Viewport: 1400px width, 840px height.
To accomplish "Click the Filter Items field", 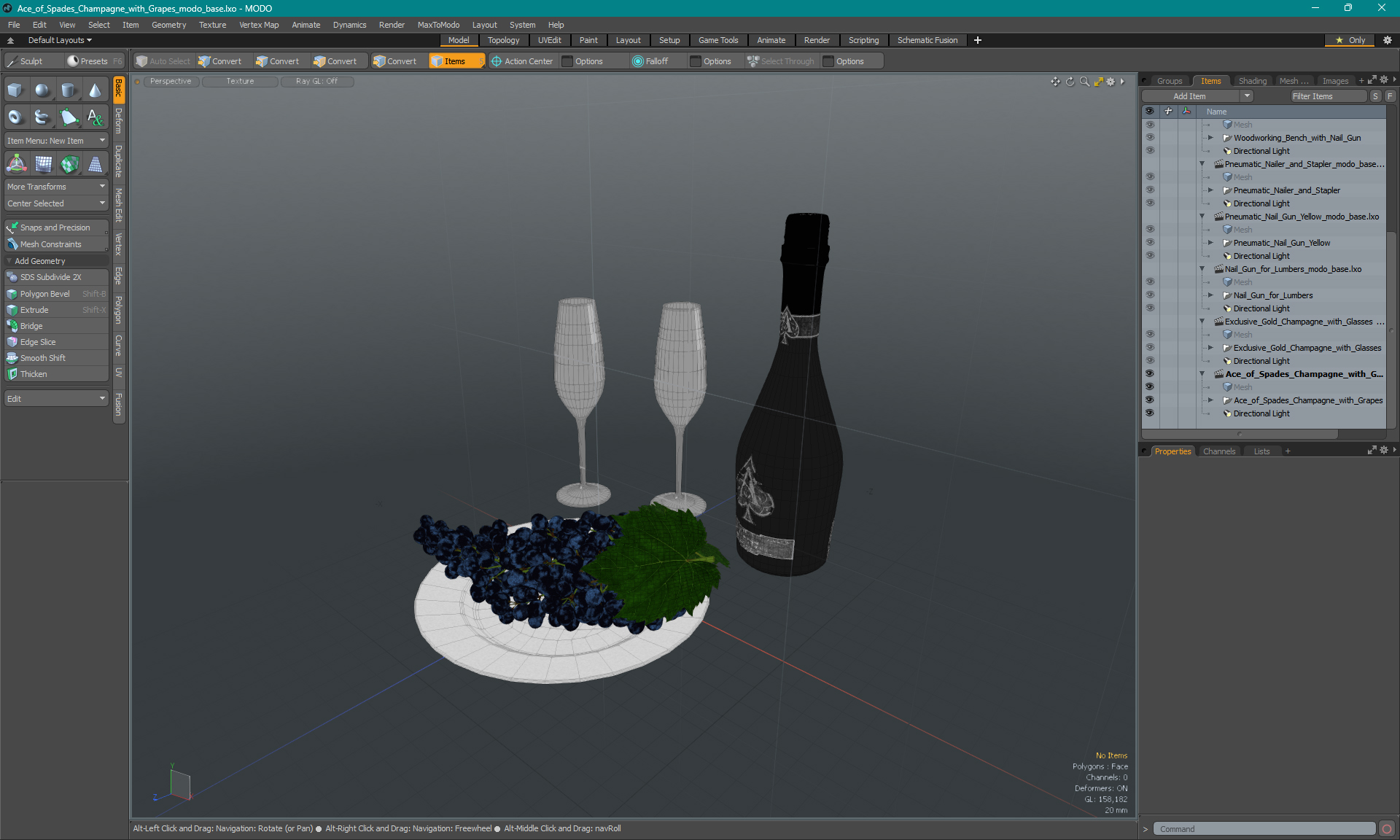I will [x=1327, y=96].
